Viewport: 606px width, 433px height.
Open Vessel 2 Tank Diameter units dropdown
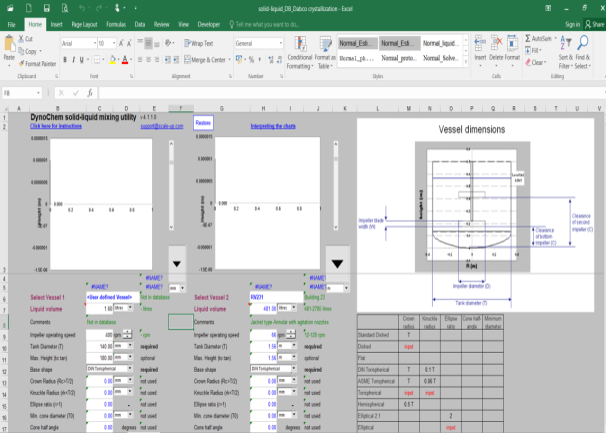[x=294, y=346]
